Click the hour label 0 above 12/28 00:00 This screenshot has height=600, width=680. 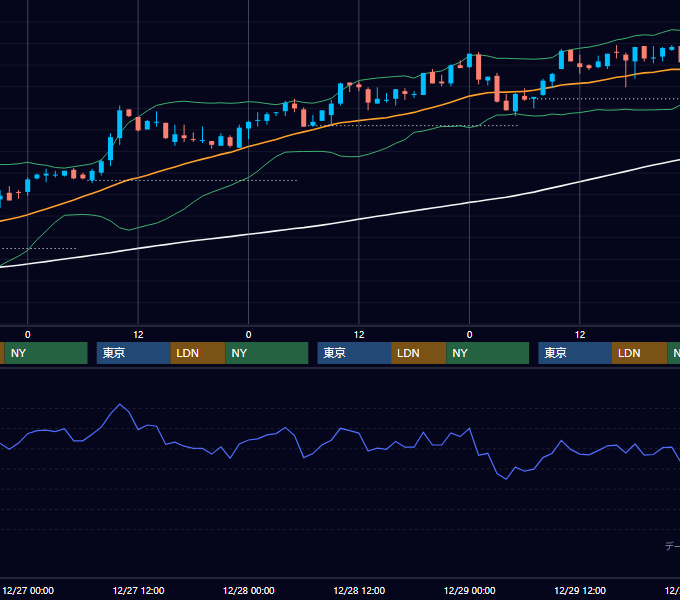point(248,335)
